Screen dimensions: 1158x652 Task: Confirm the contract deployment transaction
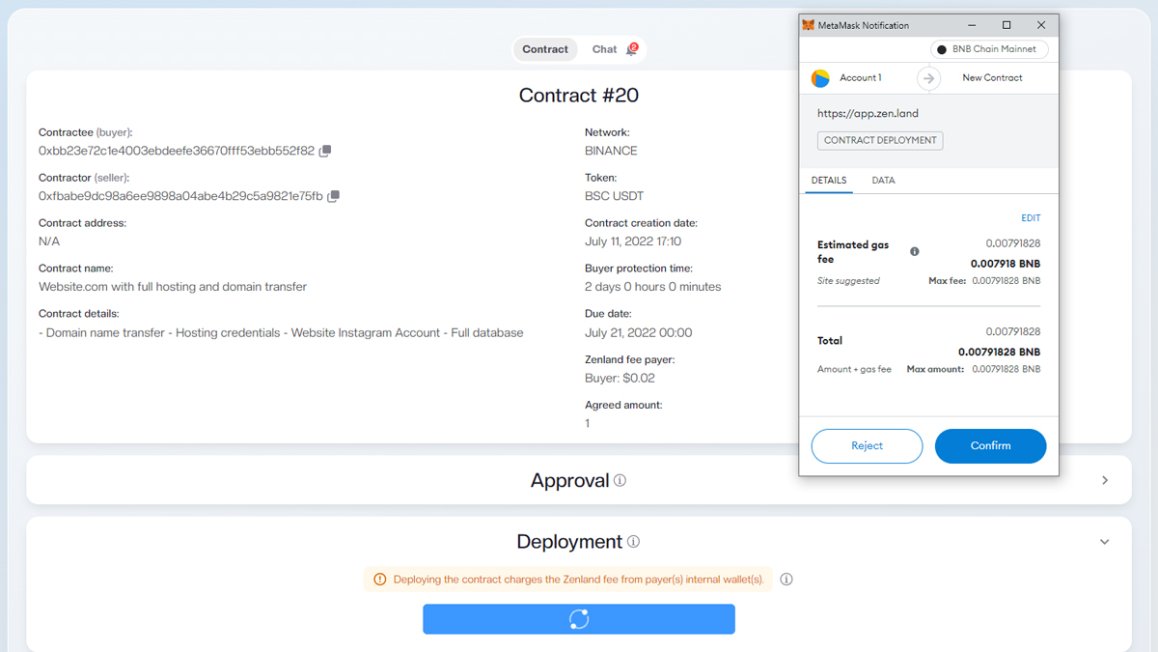coord(990,446)
